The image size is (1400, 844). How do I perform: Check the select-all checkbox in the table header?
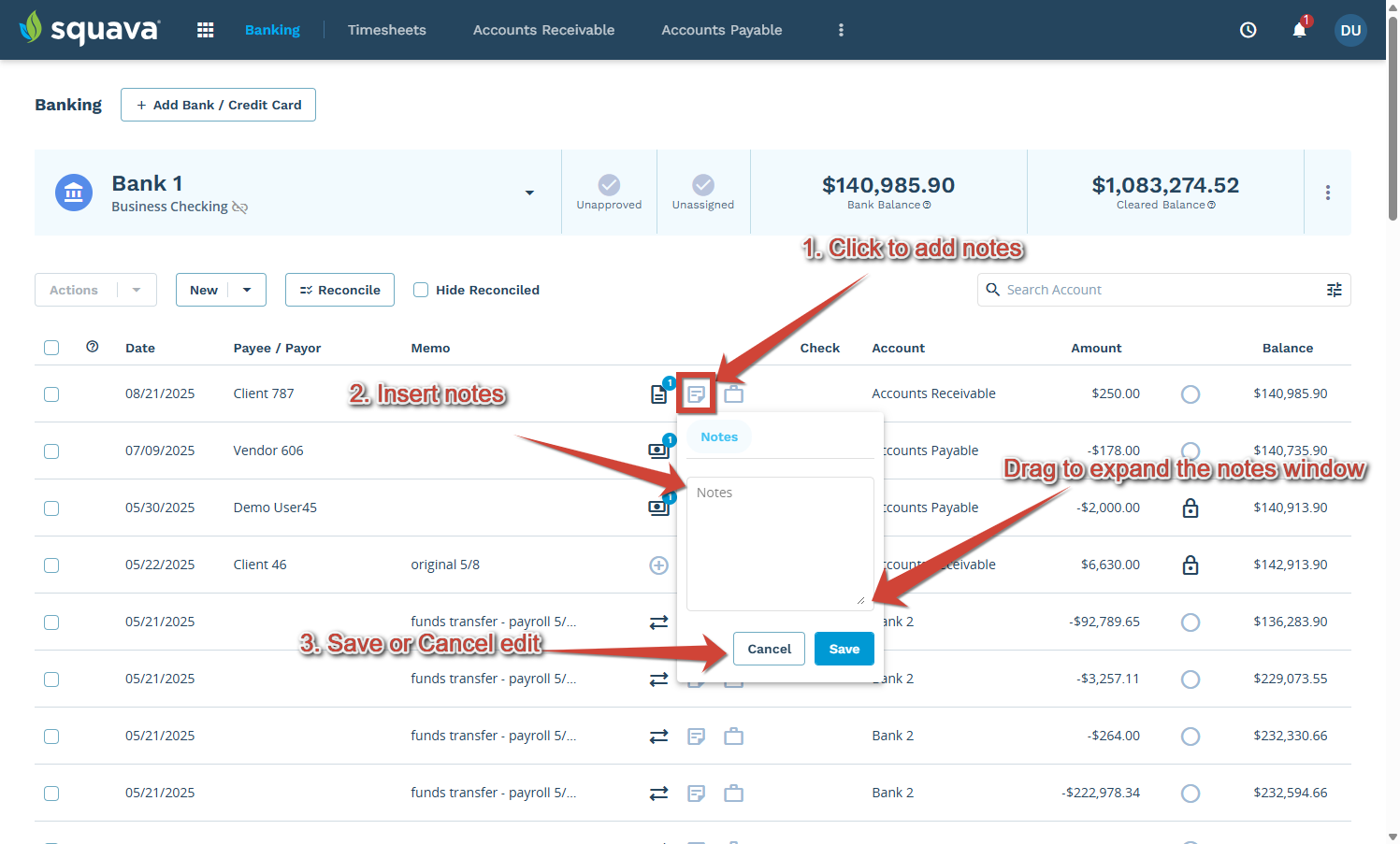coord(51,347)
